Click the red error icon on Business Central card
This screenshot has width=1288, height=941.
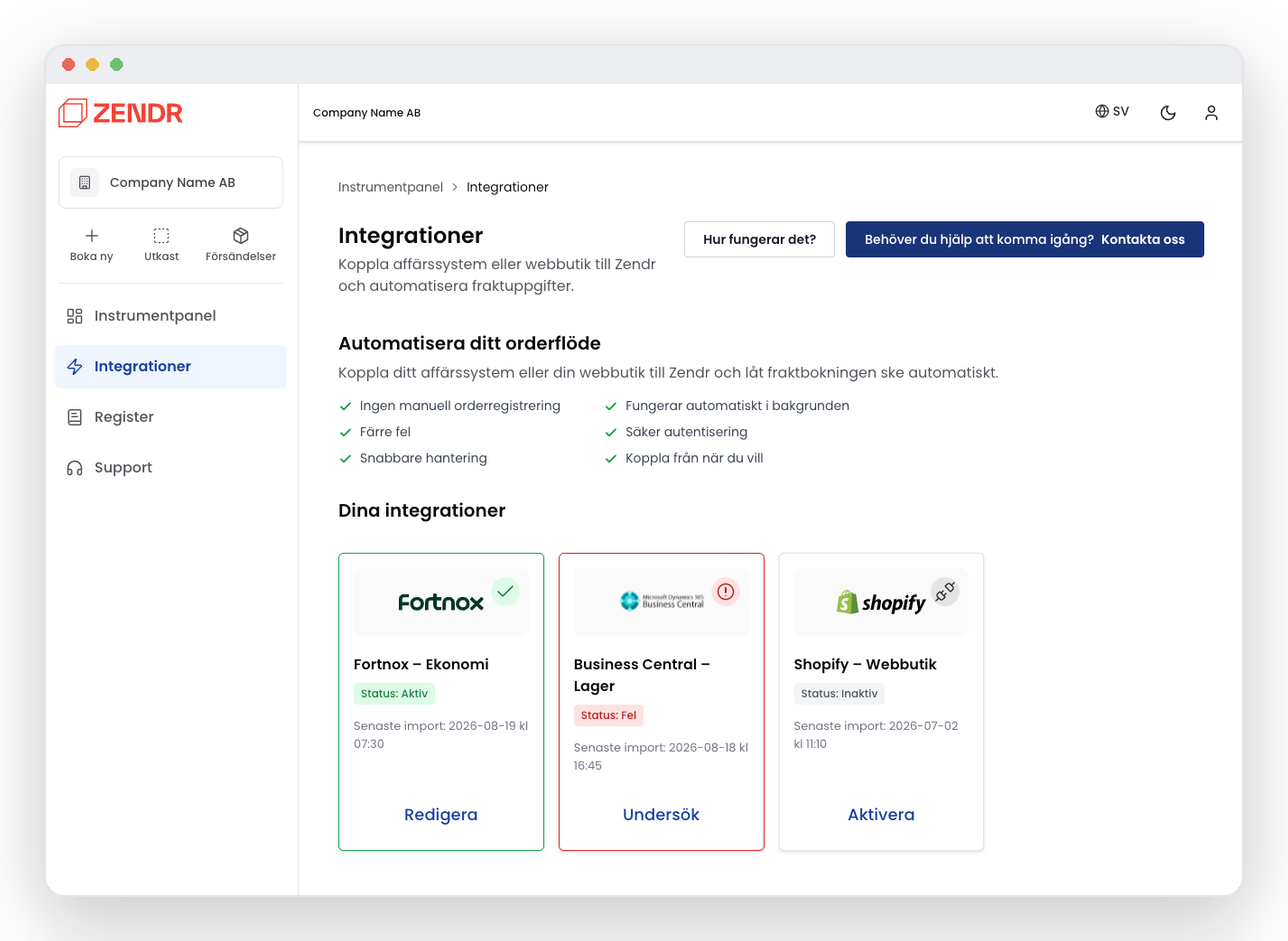click(x=726, y=591)
